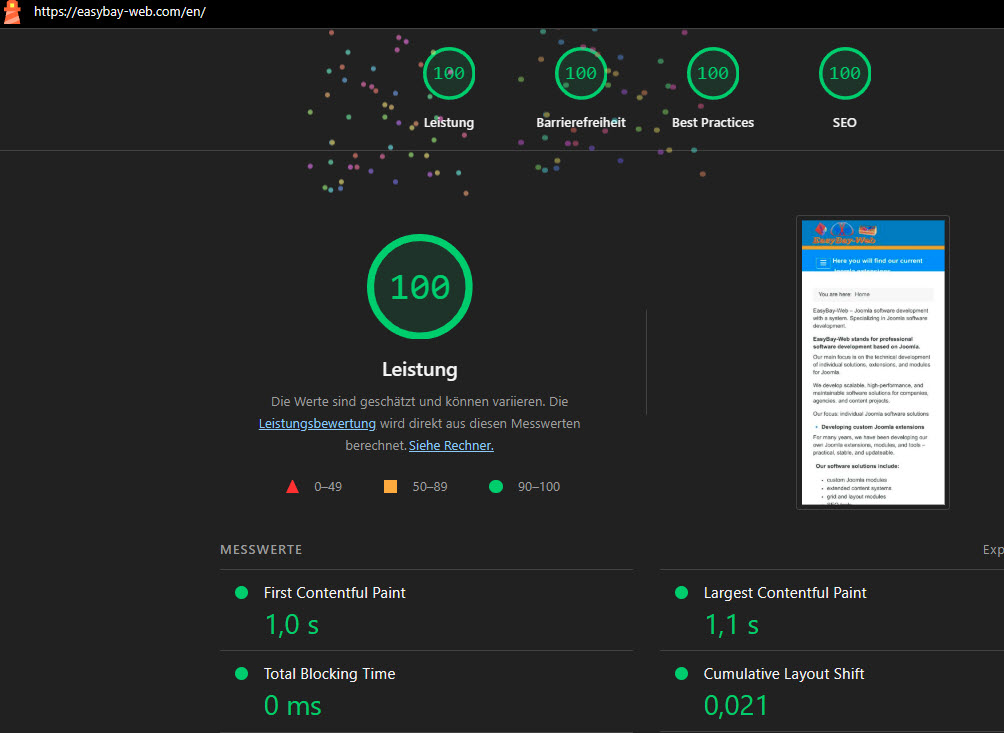Jump to Best Practices category label
1004x733 pixels.
coord(713,123)
